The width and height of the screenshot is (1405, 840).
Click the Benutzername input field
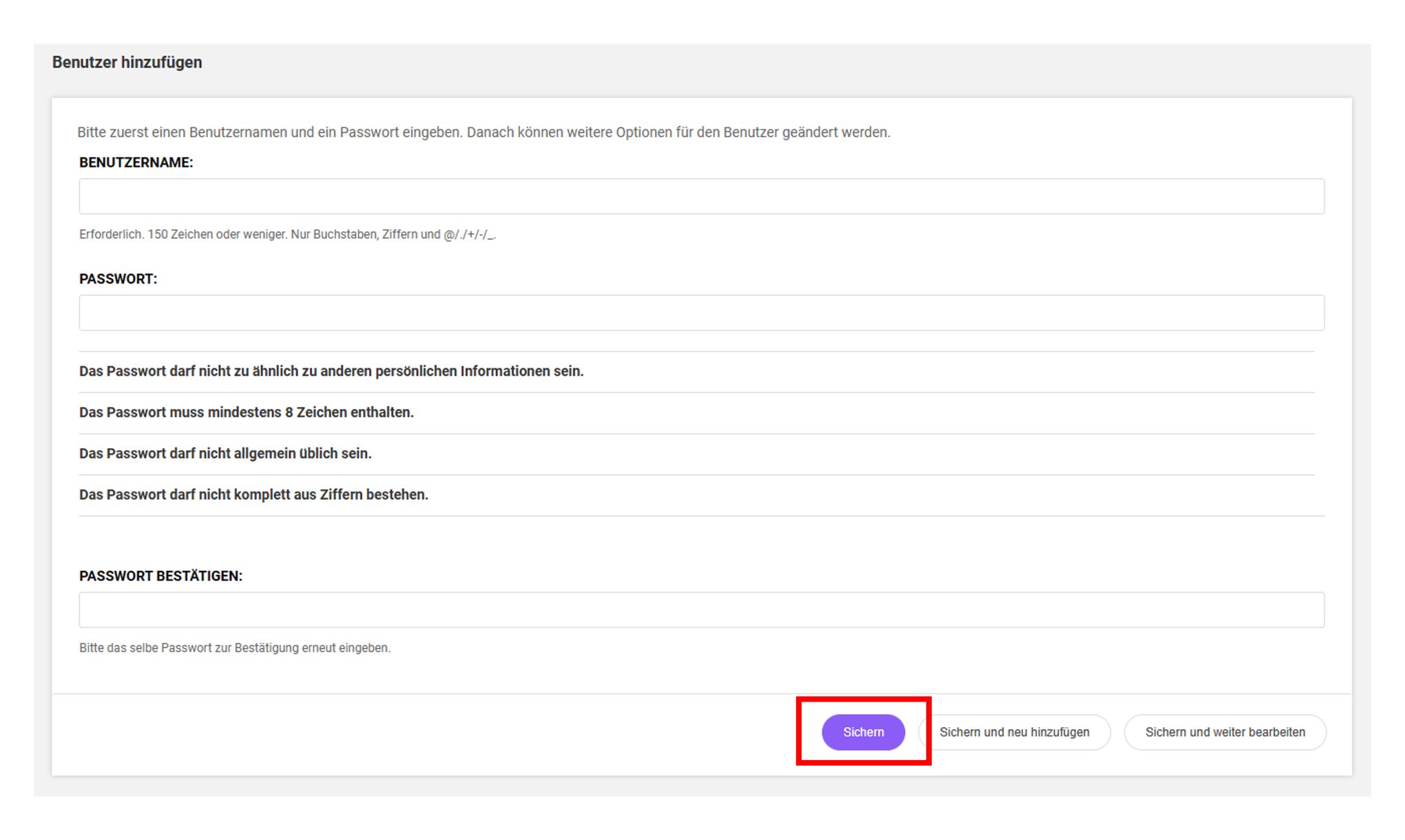701,196
